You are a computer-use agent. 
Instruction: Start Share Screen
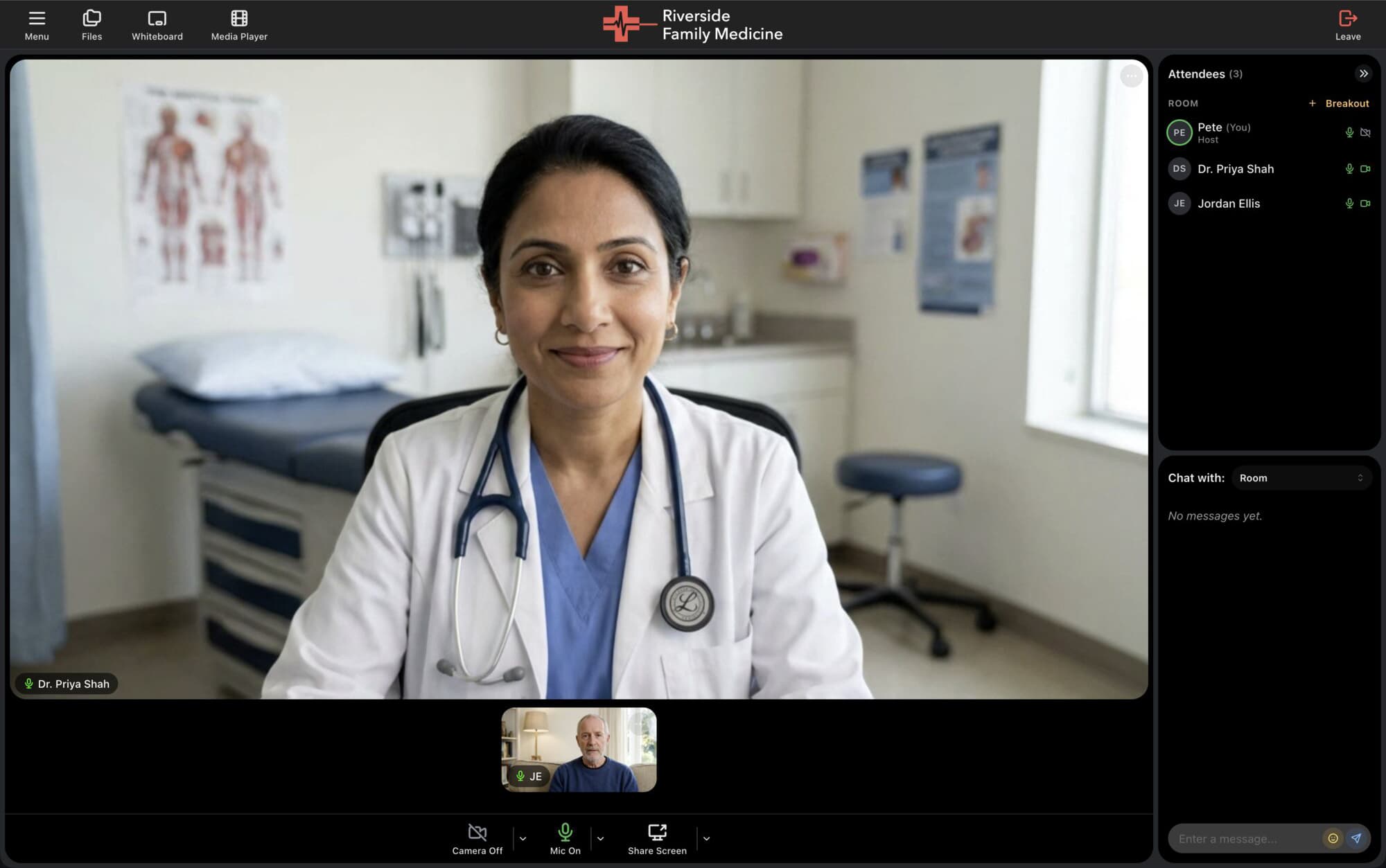[657, 838]
